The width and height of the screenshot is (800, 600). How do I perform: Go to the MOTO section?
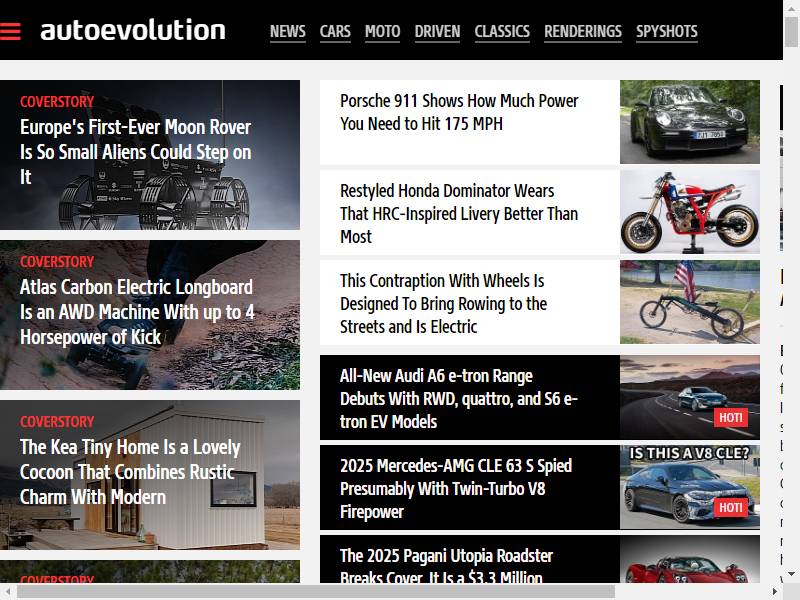(383, 32)
